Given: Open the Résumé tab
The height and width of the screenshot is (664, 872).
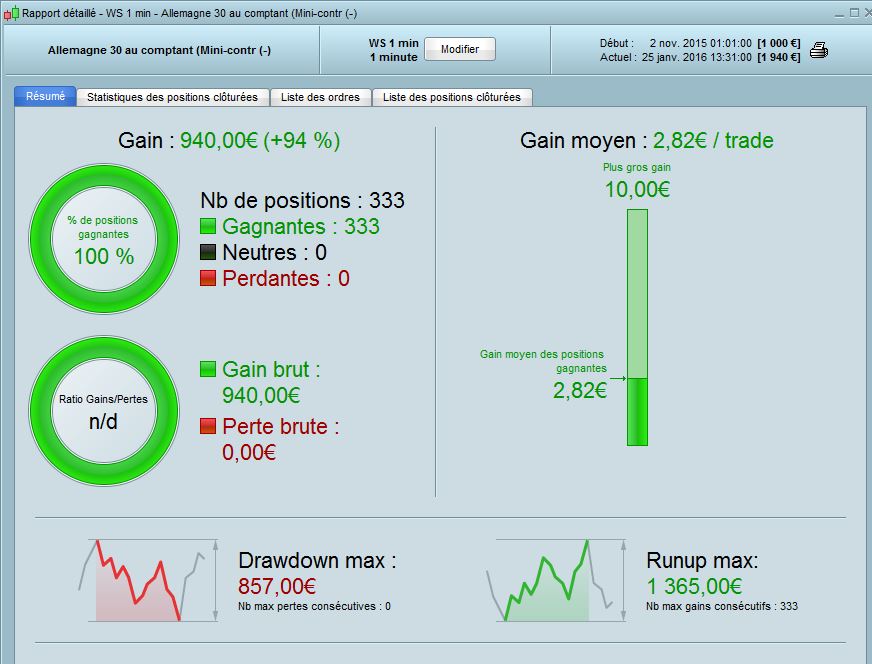Looking at the screenshot, I should pyautogui.click(x=45, y=97).
